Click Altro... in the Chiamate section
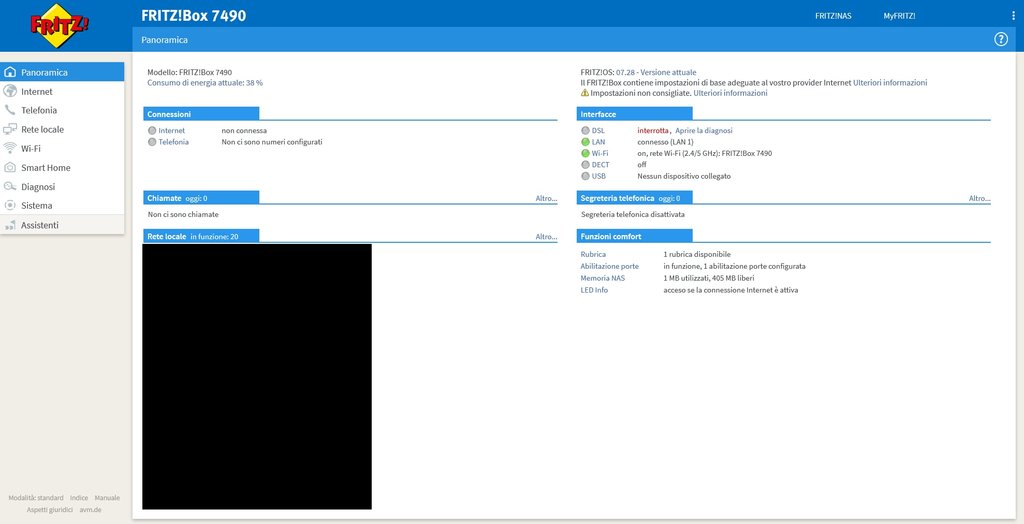 (x=546, y=198)
